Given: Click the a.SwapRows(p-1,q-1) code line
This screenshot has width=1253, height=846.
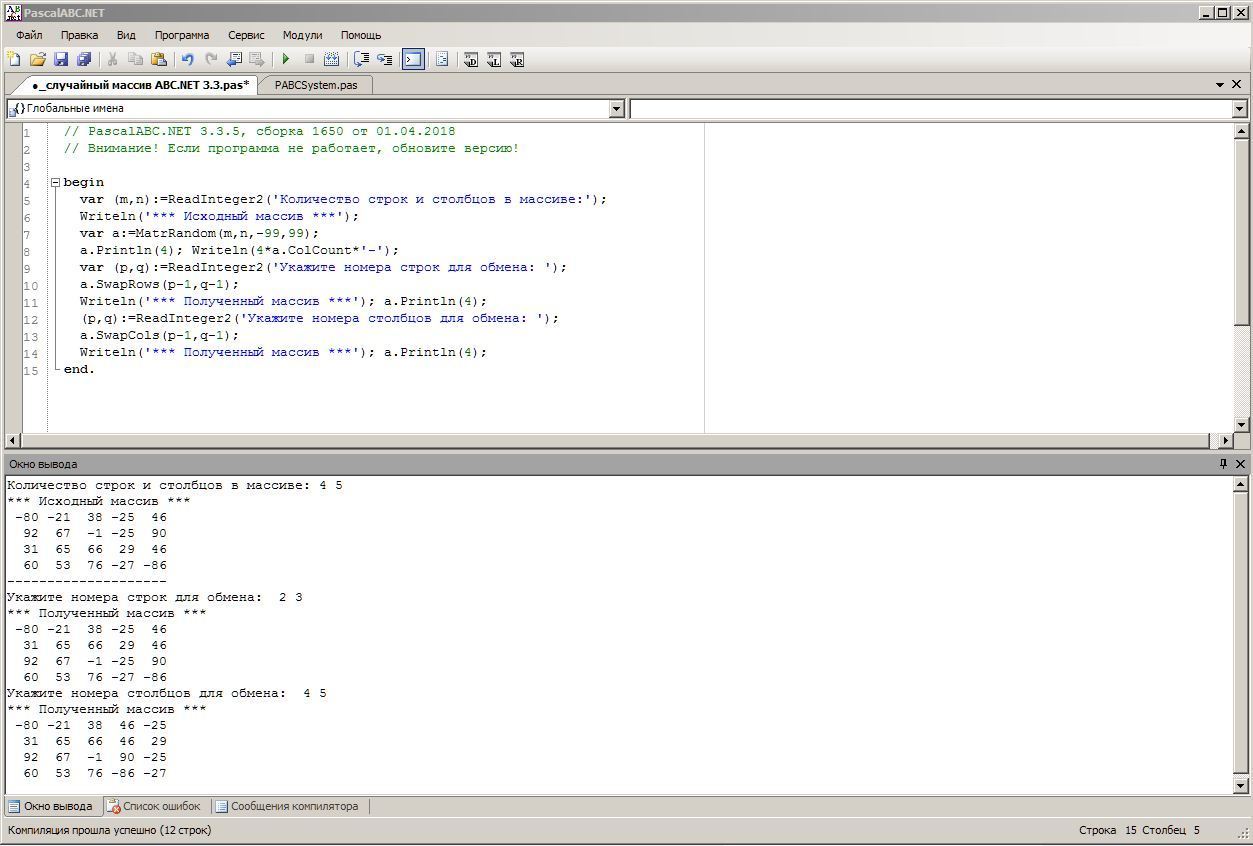Looking at the screenshot, I should [x=160, y=284].
